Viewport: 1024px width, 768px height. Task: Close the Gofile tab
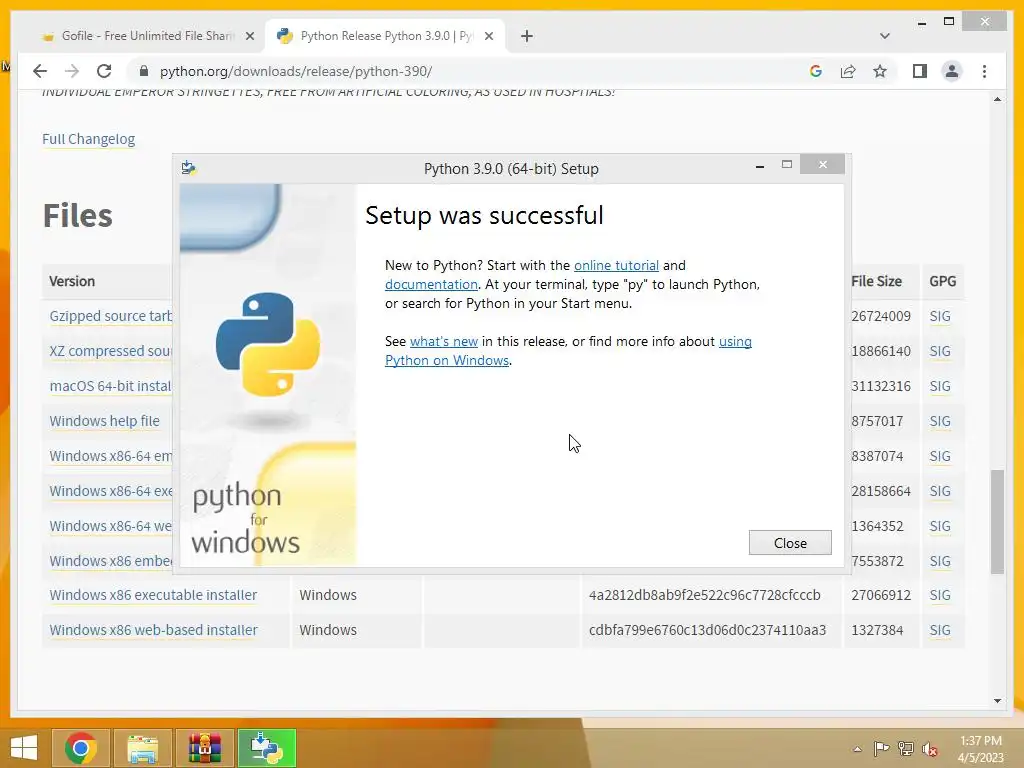[x=249, y=36]
